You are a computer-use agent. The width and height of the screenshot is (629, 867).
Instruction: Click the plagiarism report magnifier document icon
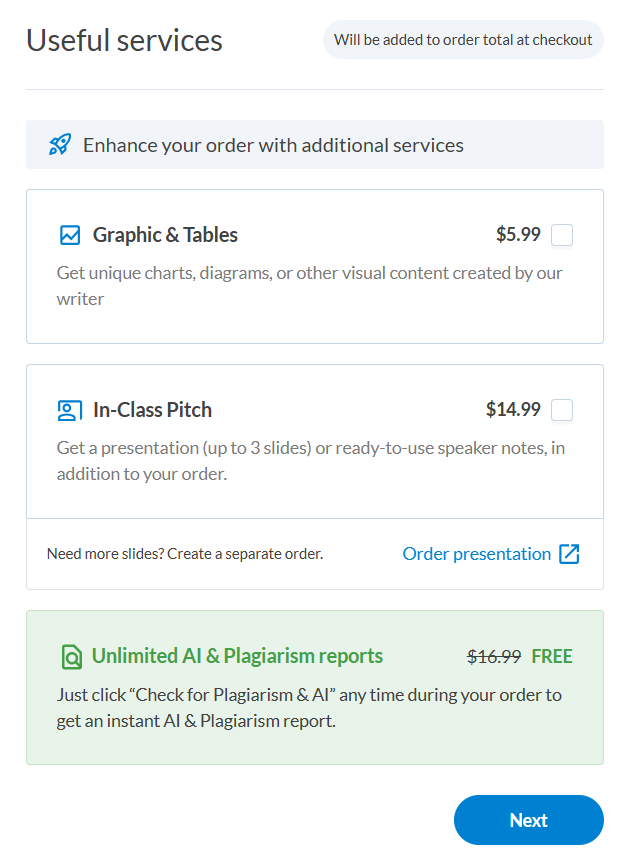tap(70, 657)
